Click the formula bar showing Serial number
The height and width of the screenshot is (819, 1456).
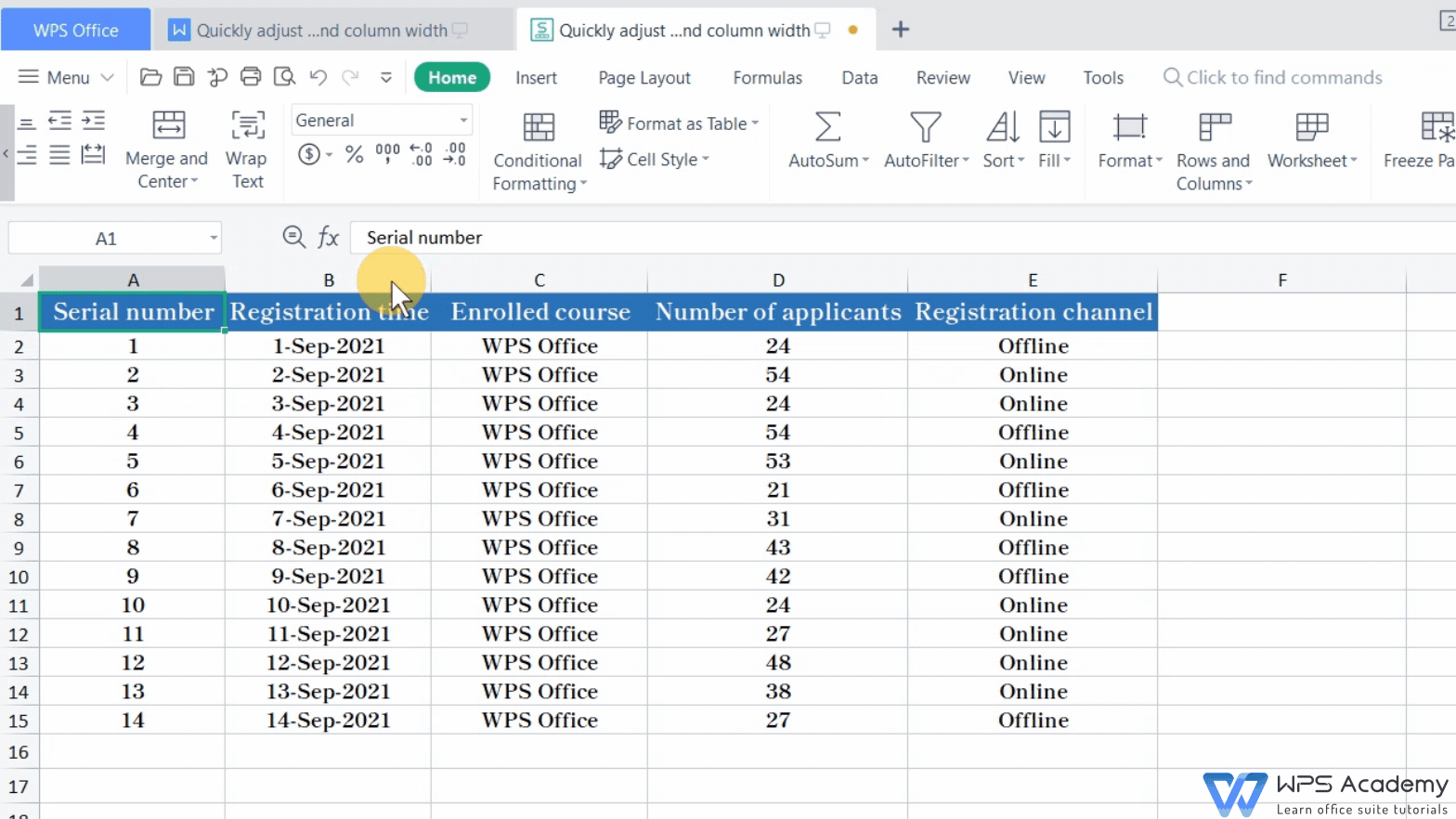(x=901, y=238)
